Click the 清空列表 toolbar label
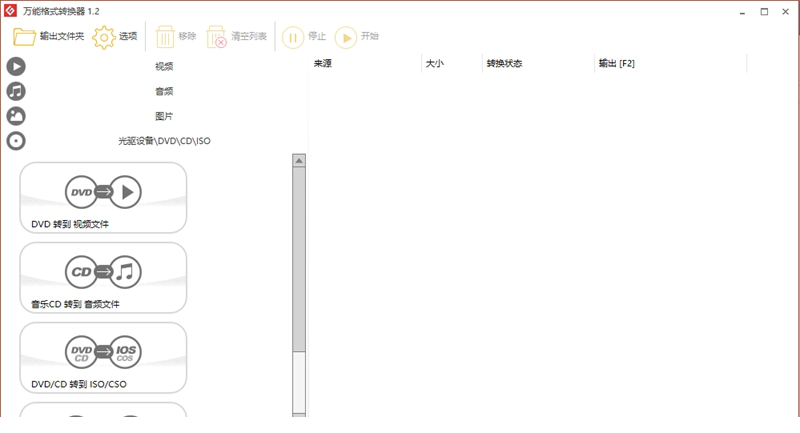Screen dimensions: 800x433 249,36
